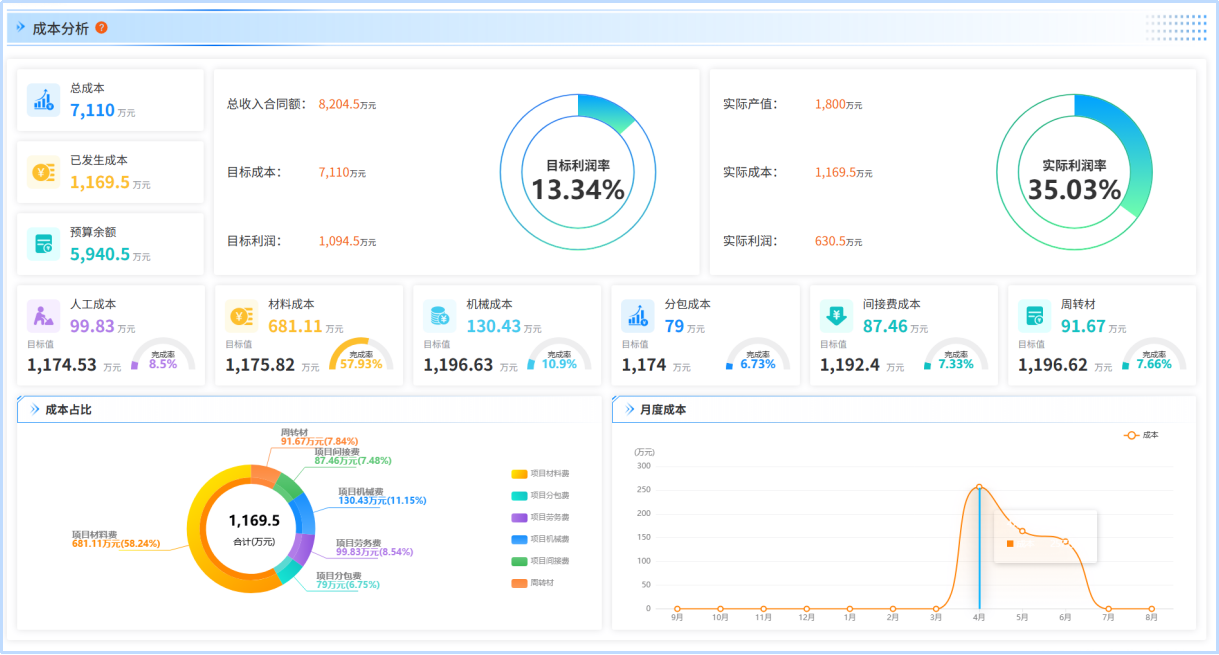Click the 实际产值 value 1,800

pyautogui.click(x=830, y=104)
